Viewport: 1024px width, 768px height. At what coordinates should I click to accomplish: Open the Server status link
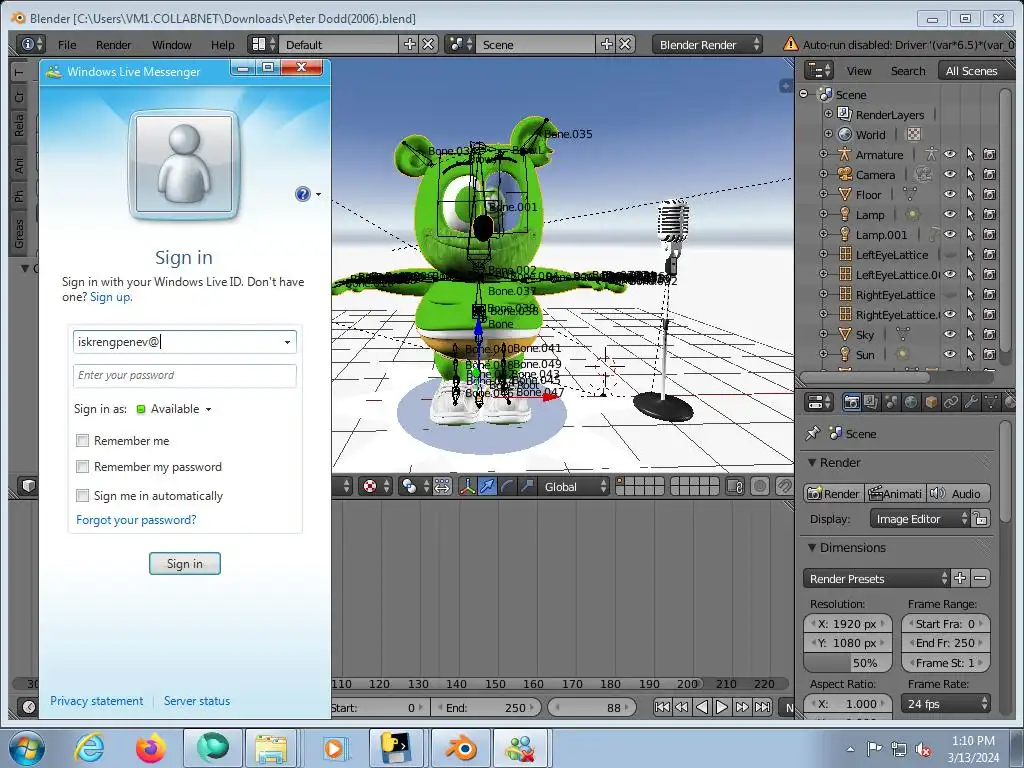click(x=197, y=701)
